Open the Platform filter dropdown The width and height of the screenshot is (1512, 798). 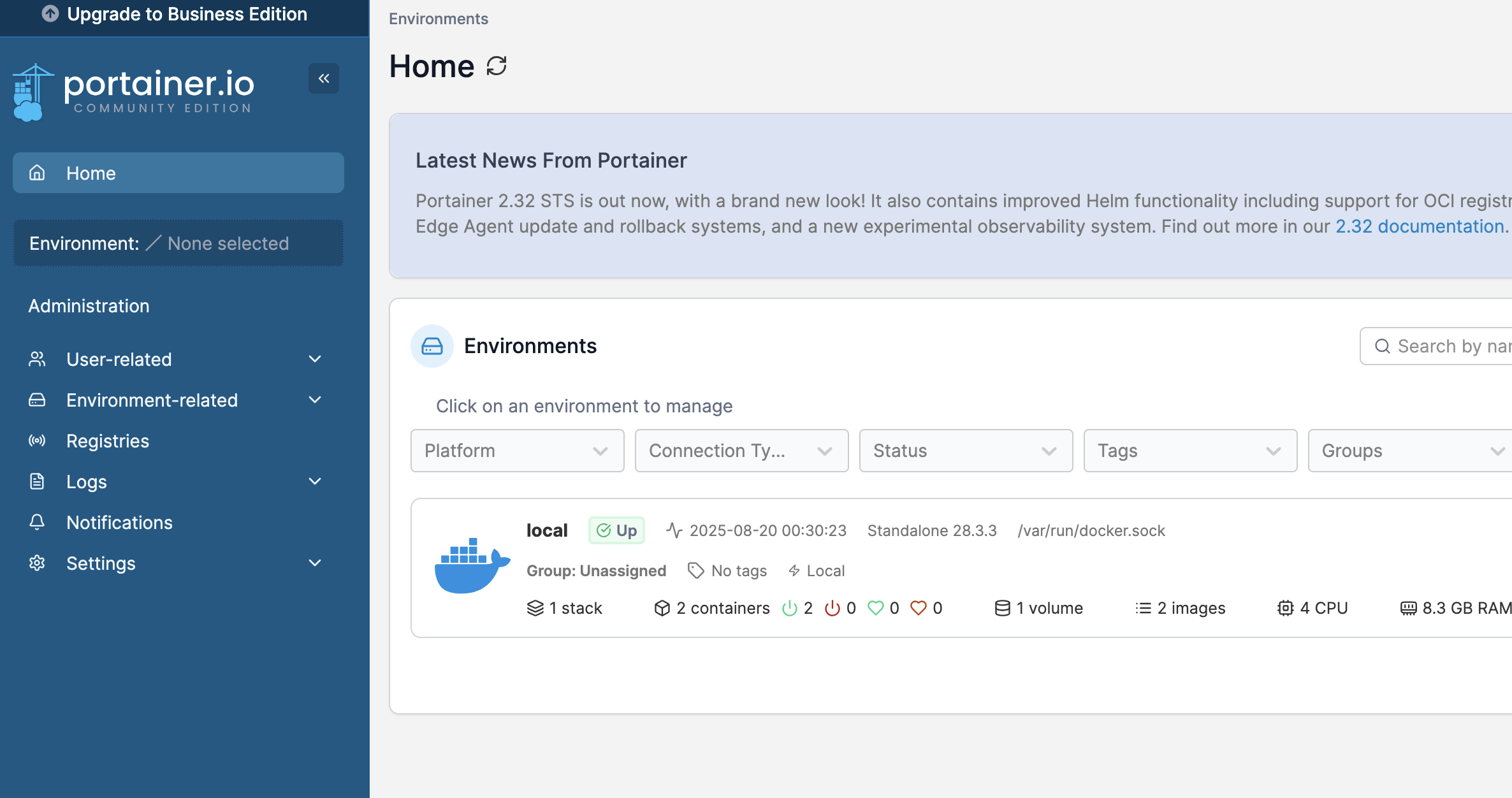pos(518,451)
